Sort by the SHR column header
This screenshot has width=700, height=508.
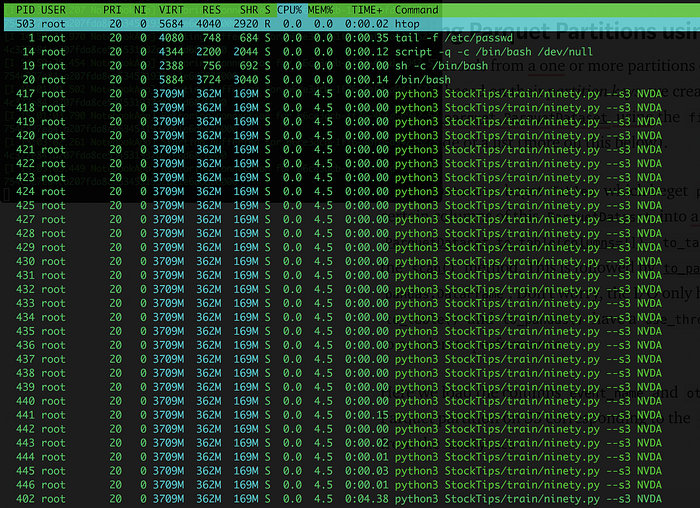(249, 10)
